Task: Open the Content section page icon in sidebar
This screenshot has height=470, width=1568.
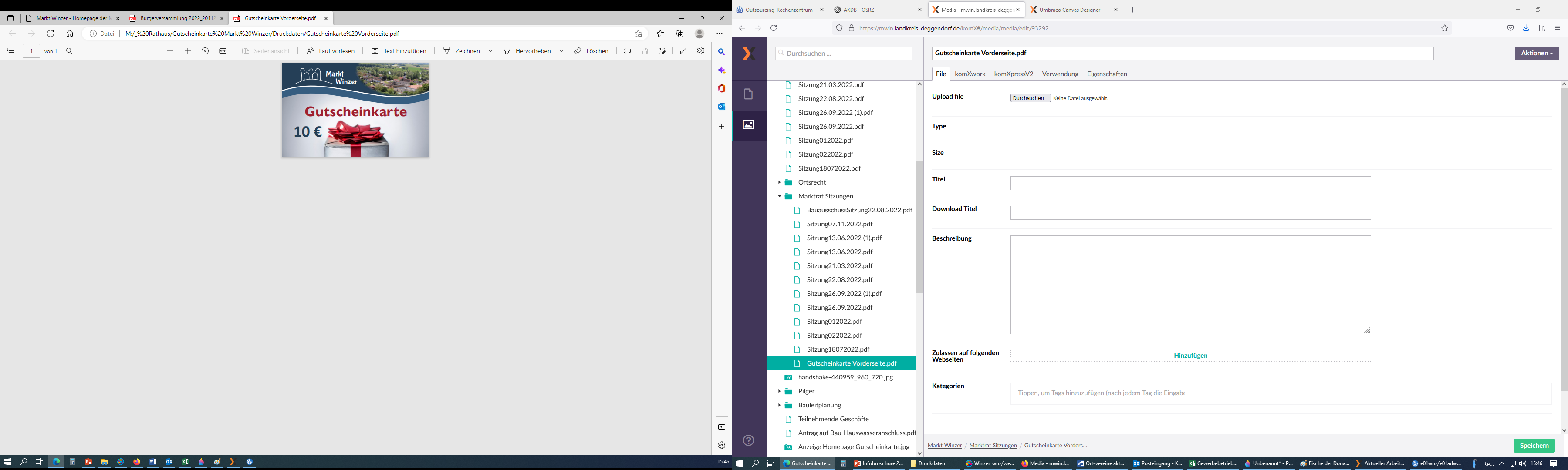Action: (x=749, y=94)
